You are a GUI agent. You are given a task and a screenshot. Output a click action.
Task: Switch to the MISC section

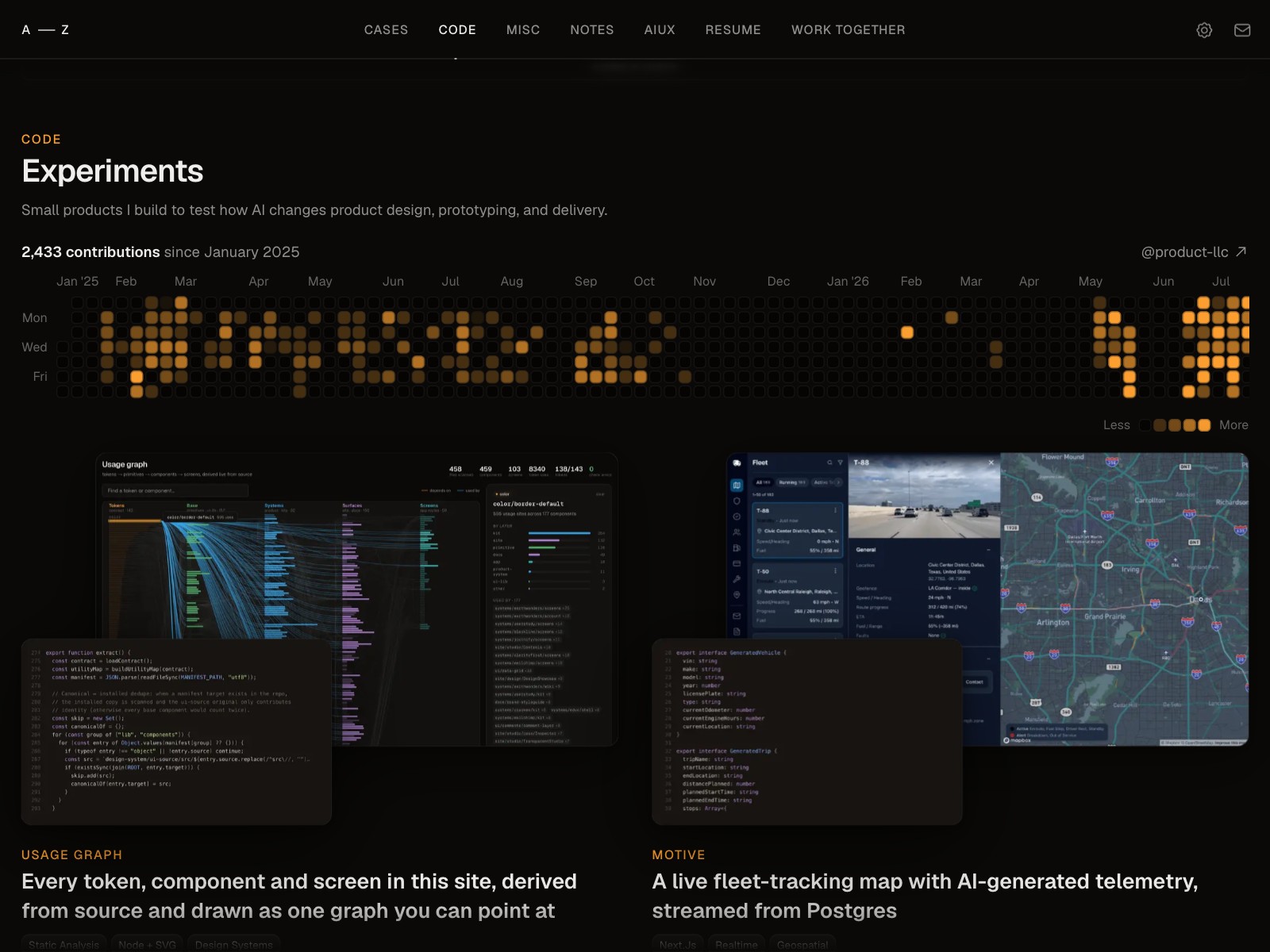[523, 29]
